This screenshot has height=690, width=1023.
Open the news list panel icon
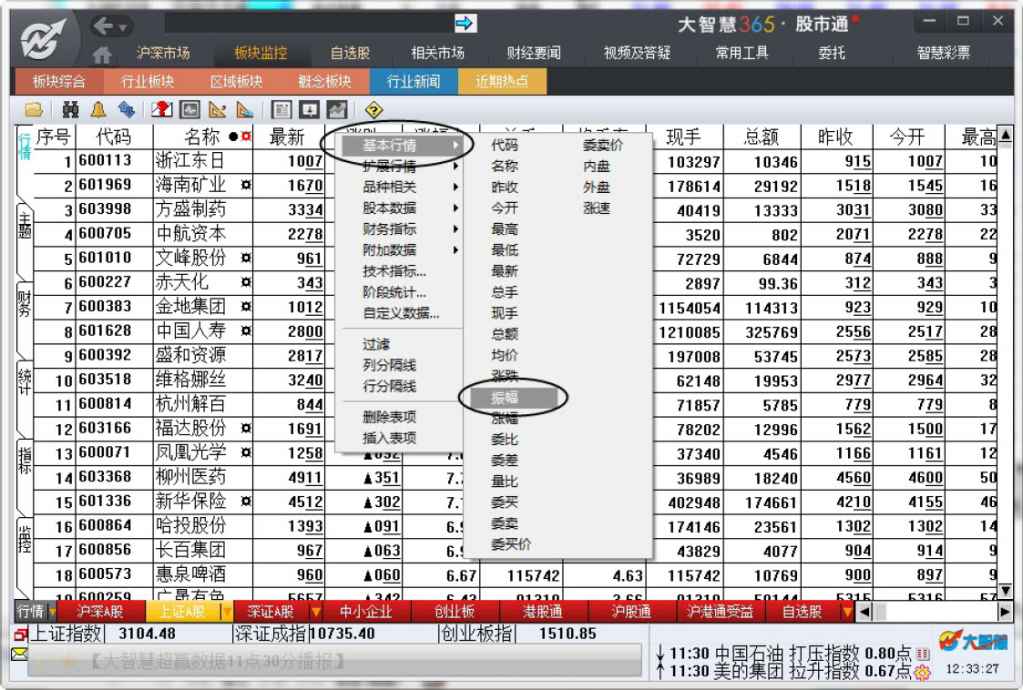(x=281, y=110)
